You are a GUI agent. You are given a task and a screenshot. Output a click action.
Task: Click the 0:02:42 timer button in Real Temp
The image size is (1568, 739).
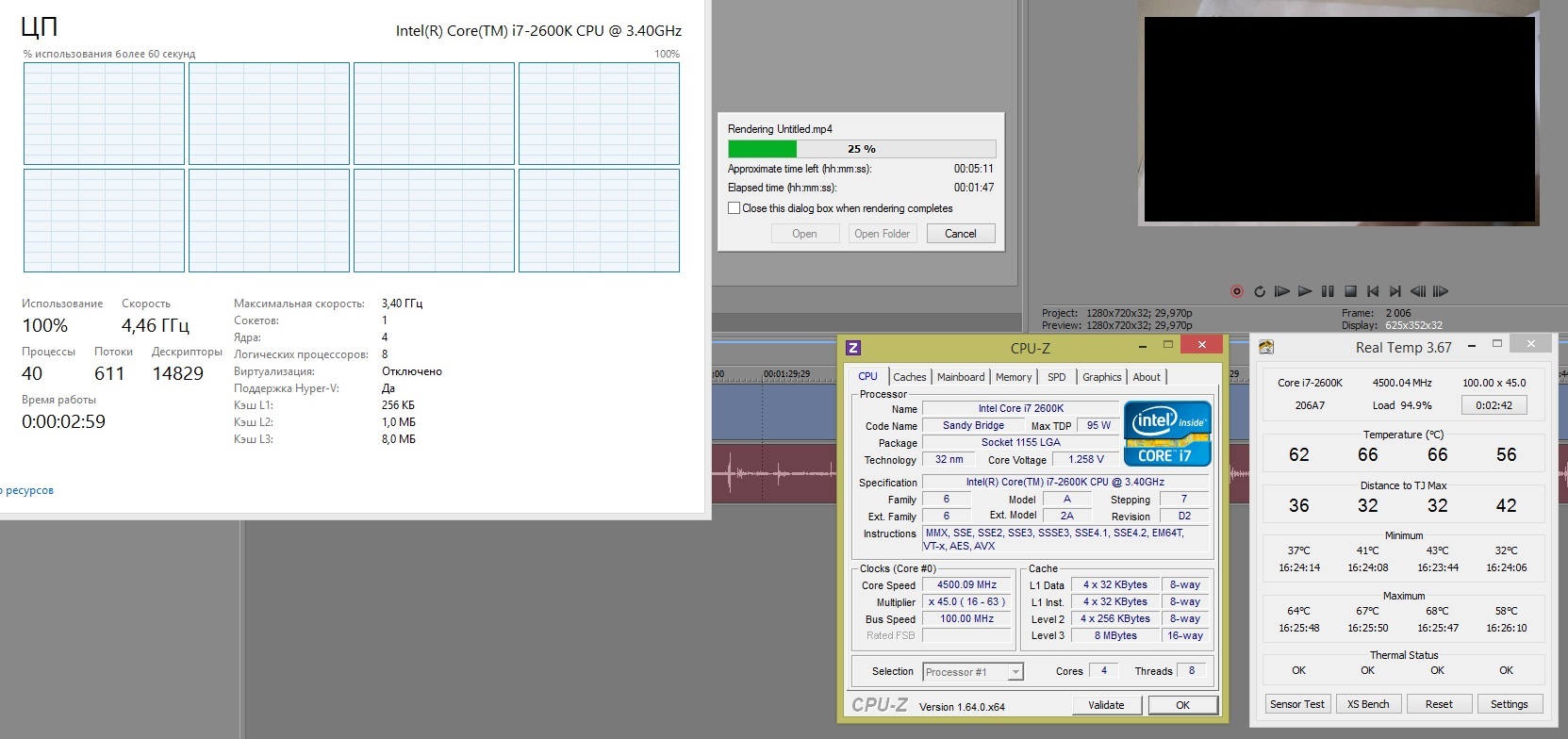(1494, 405)
